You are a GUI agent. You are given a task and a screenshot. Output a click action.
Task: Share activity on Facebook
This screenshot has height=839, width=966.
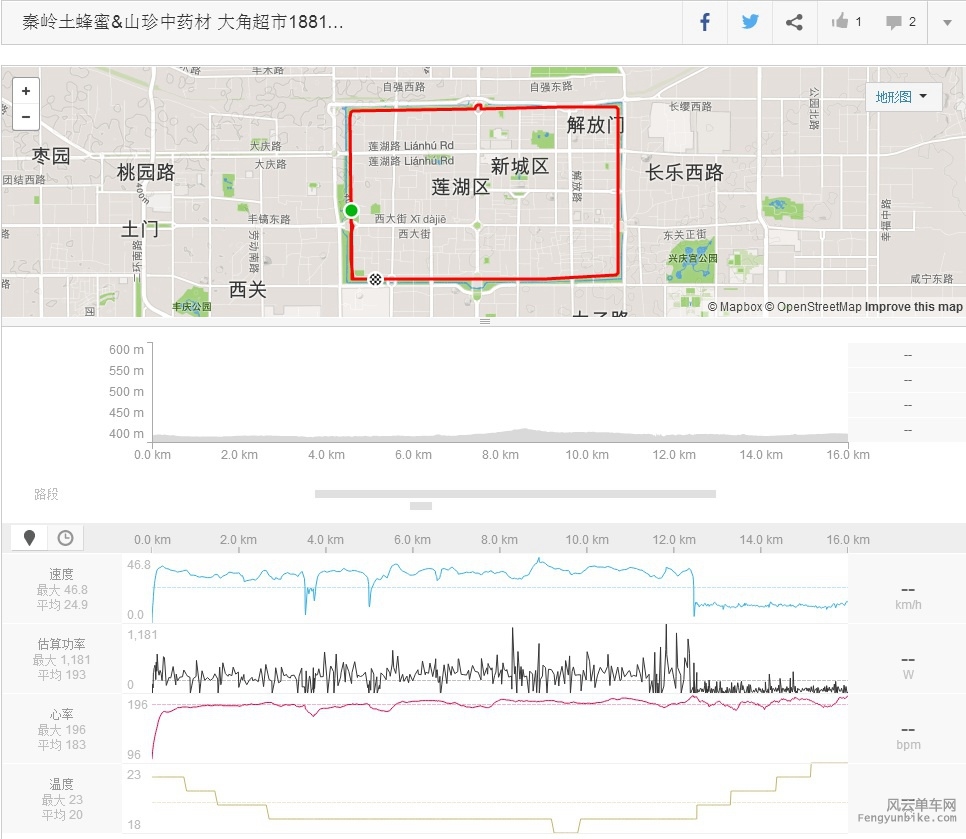pos(705,22)
